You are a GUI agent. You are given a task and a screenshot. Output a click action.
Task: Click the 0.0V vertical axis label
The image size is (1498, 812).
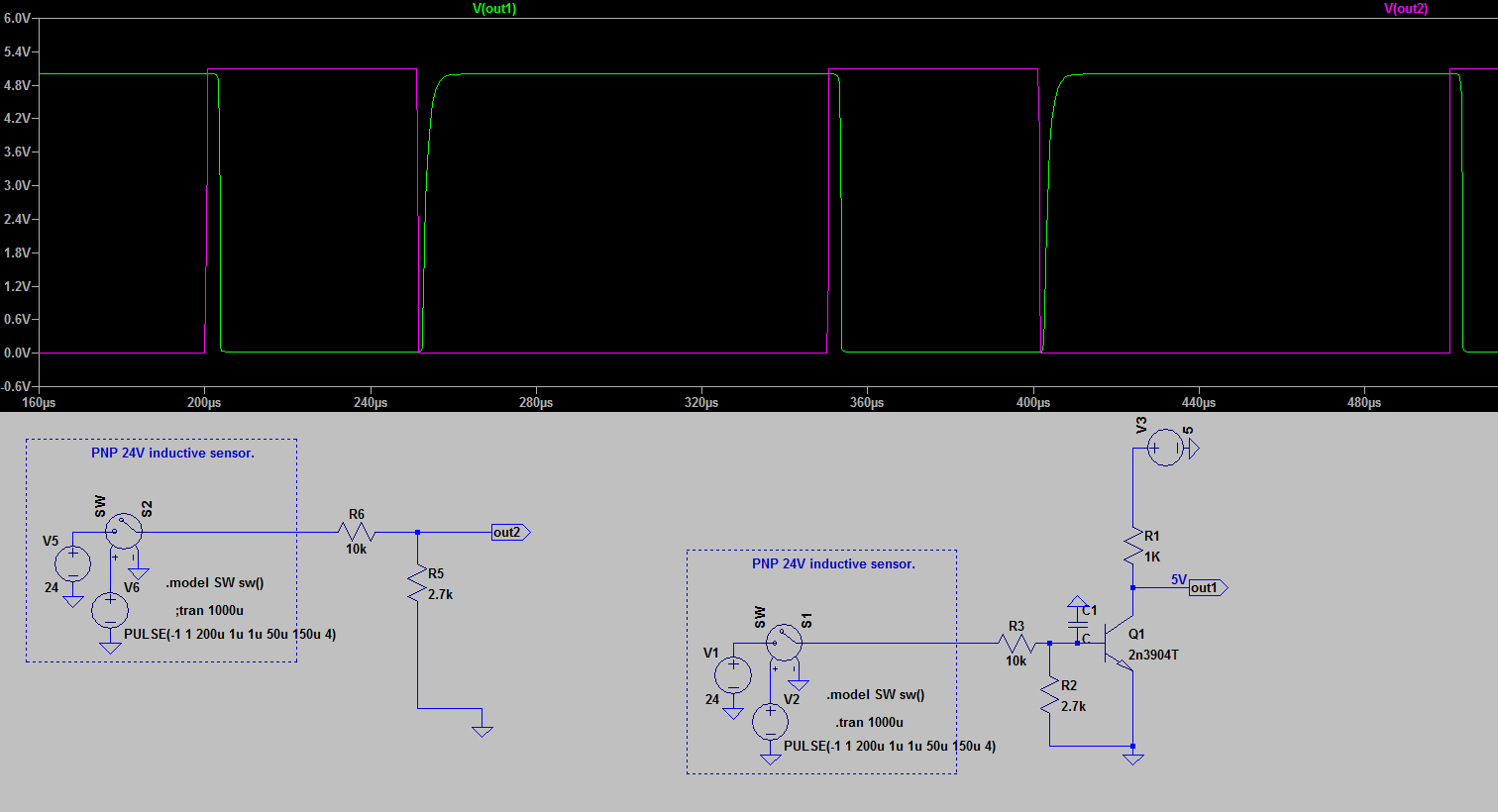click(17, 353)
